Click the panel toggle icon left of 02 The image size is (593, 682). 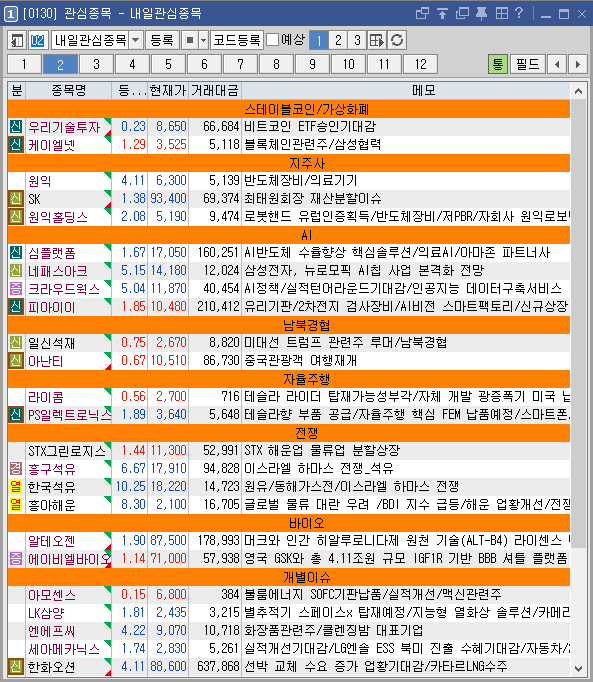click(17, 40)
